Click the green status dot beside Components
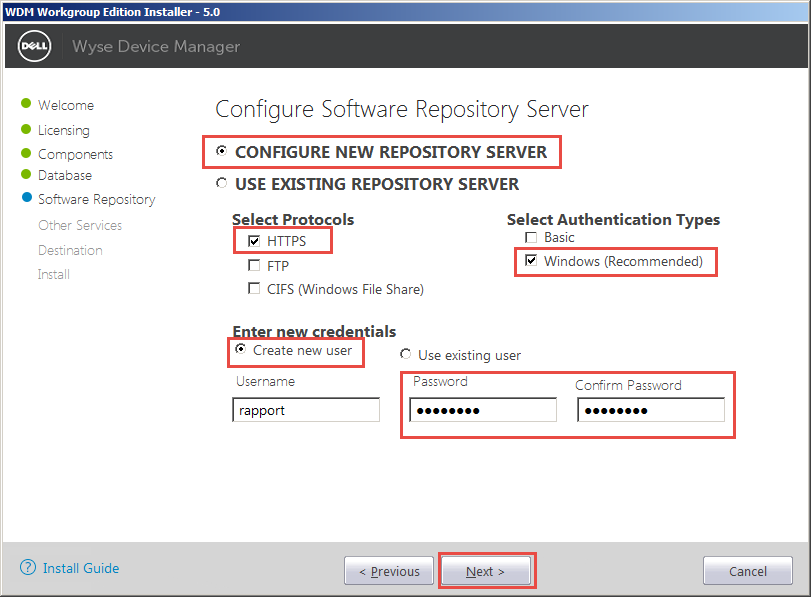Image resolution: width=811 pixels, height=597 pixels. pyautogui.click(x=28, y=153)
